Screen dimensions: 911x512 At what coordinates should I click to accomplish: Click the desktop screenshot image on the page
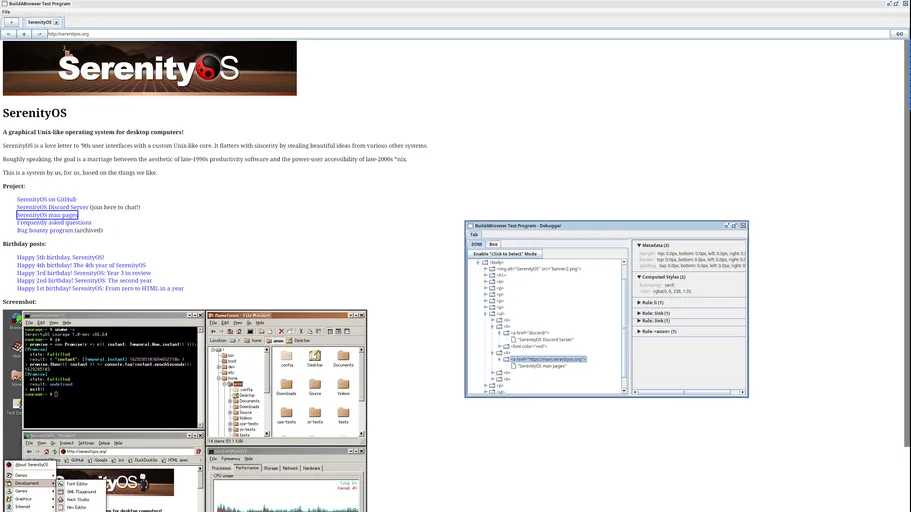185,411
